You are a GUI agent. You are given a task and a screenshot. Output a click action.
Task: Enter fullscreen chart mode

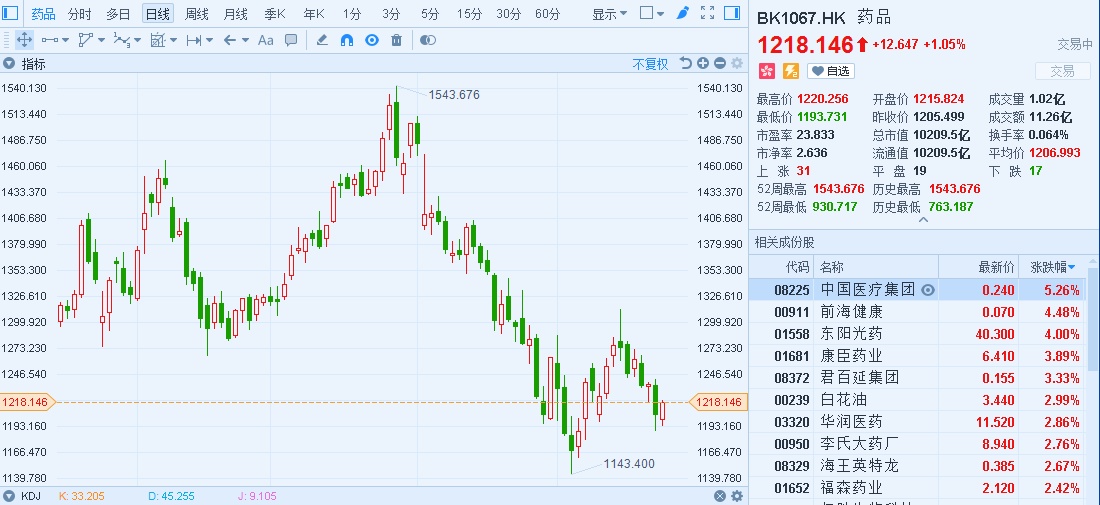pos(709,14)
